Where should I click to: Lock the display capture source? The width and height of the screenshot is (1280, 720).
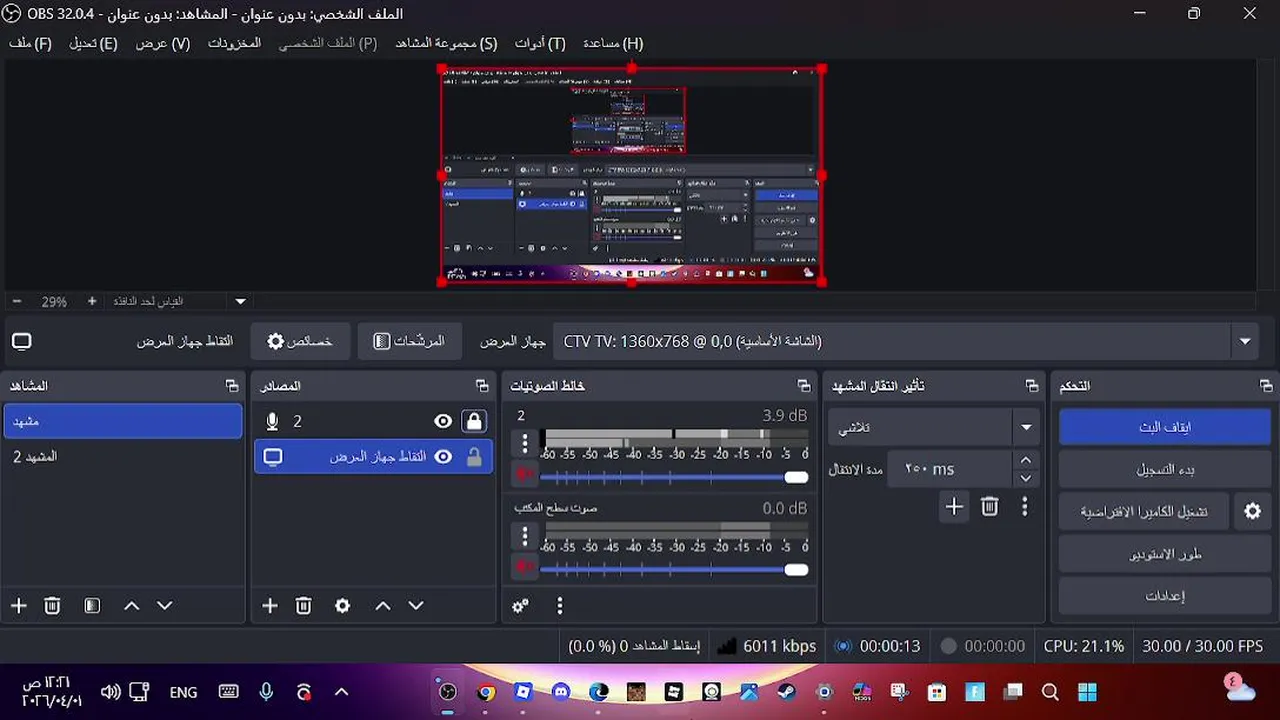pos(474,457)
